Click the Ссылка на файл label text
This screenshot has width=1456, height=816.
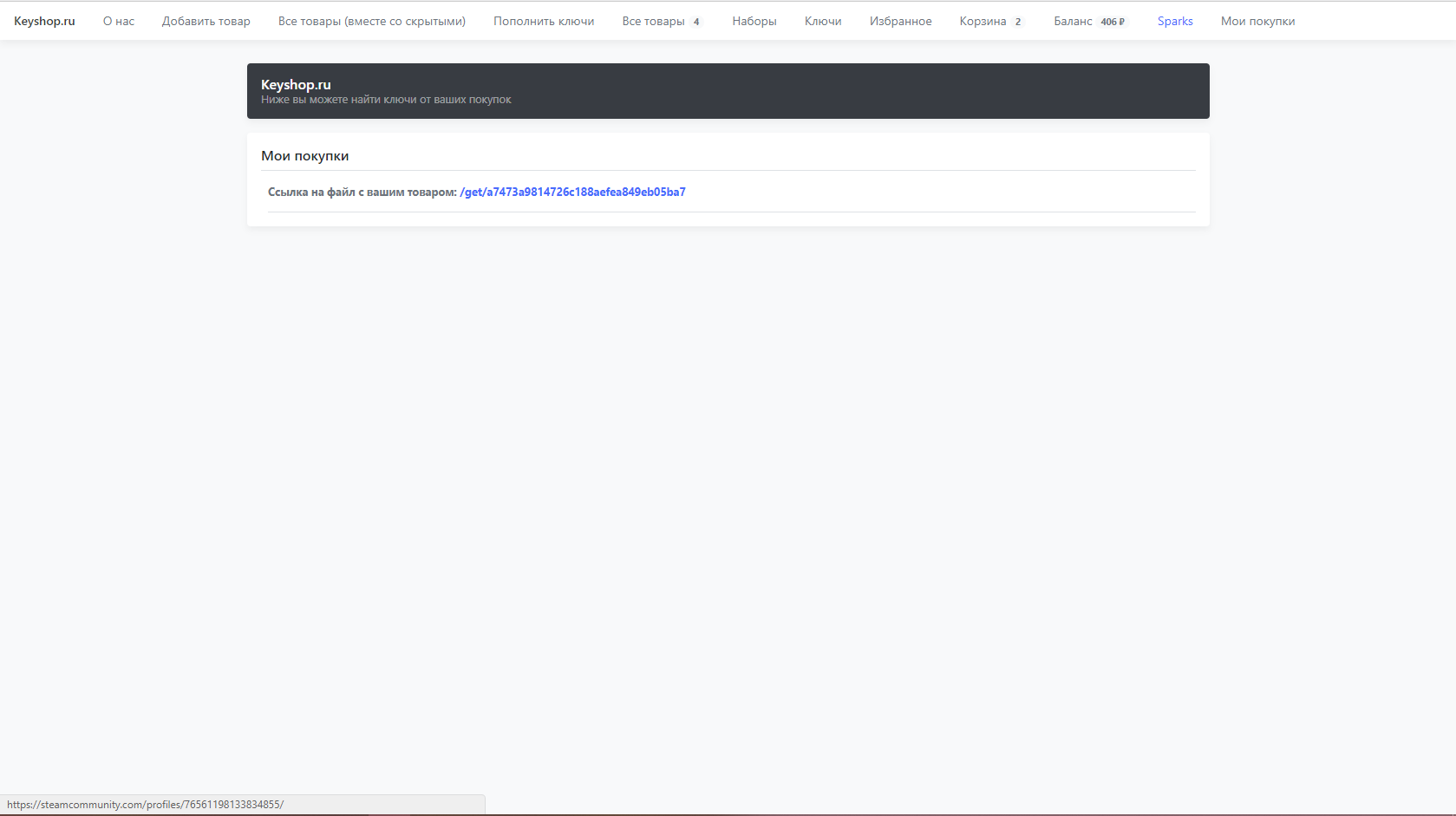362,192
